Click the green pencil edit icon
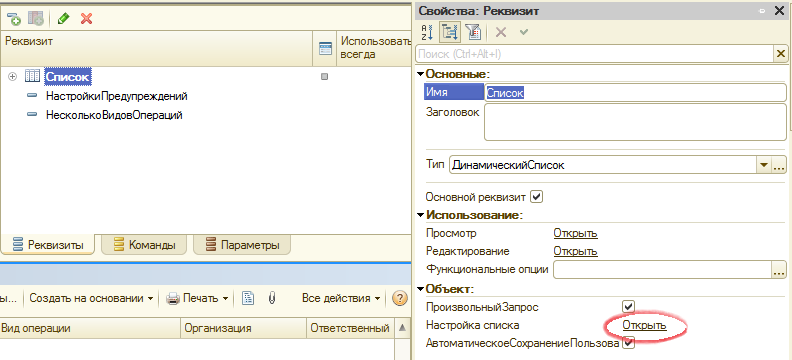 pyautogui.click(x=63, y=19)
